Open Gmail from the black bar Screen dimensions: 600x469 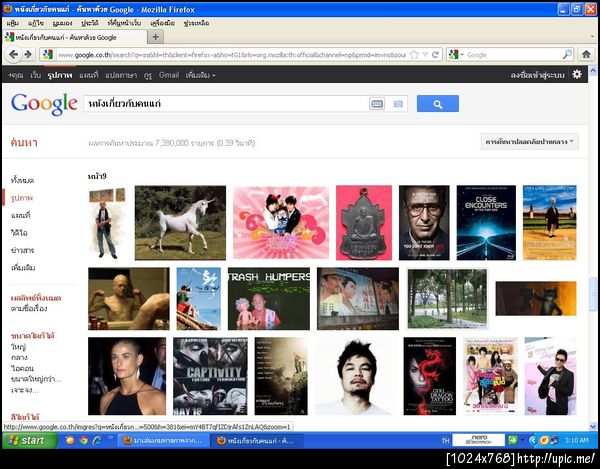[169, 75]
